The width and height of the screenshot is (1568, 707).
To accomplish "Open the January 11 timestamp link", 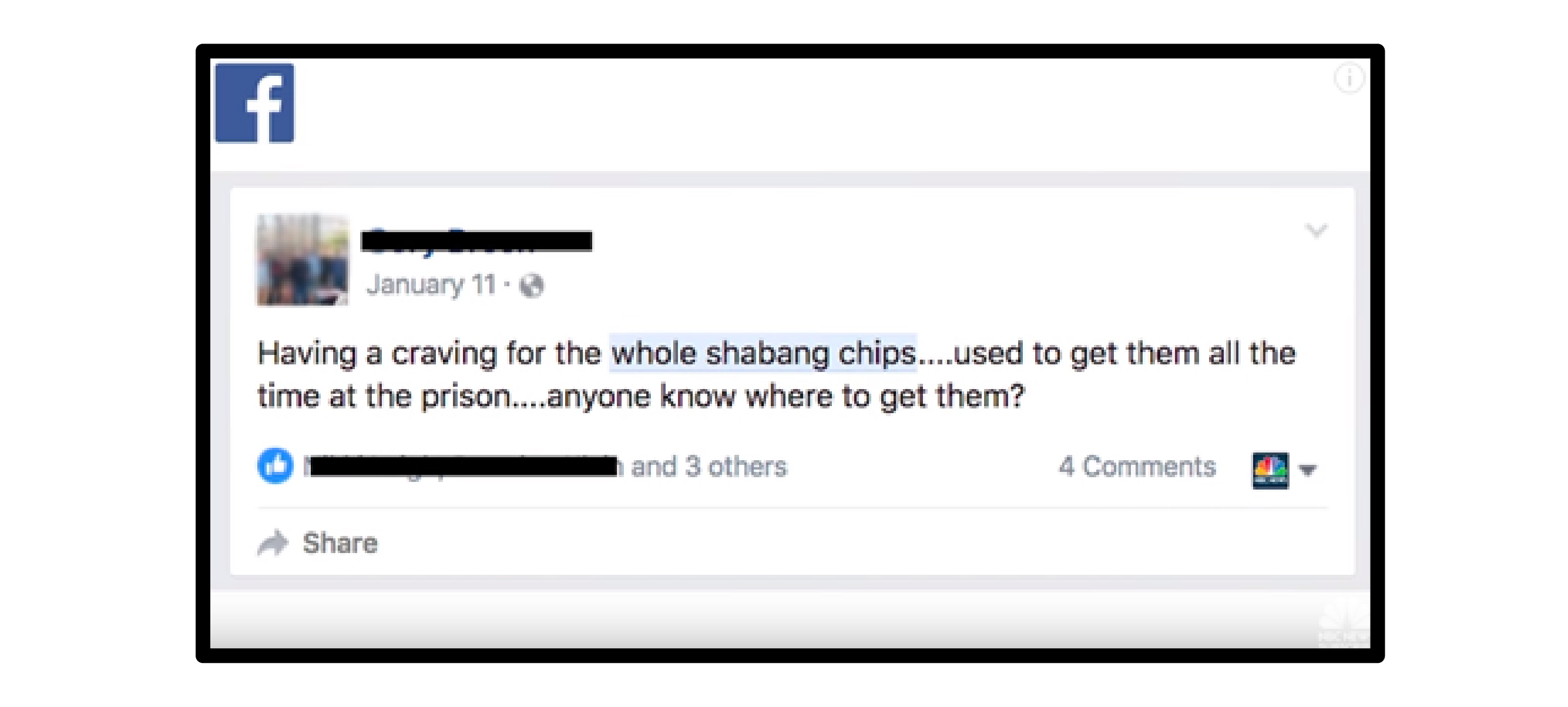I will point(431,285).
